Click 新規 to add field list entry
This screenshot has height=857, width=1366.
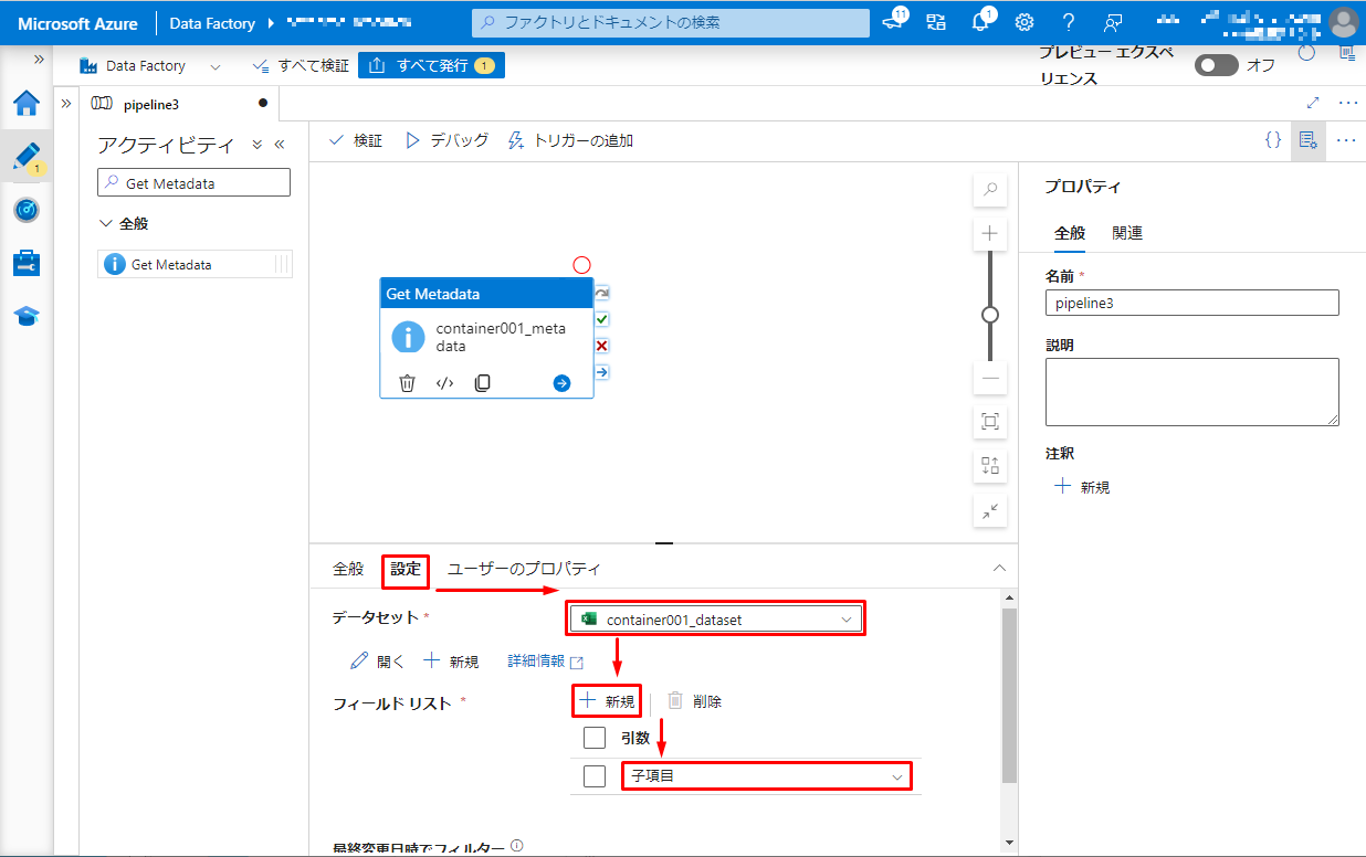pyautogui.click(x=607, y=701)
